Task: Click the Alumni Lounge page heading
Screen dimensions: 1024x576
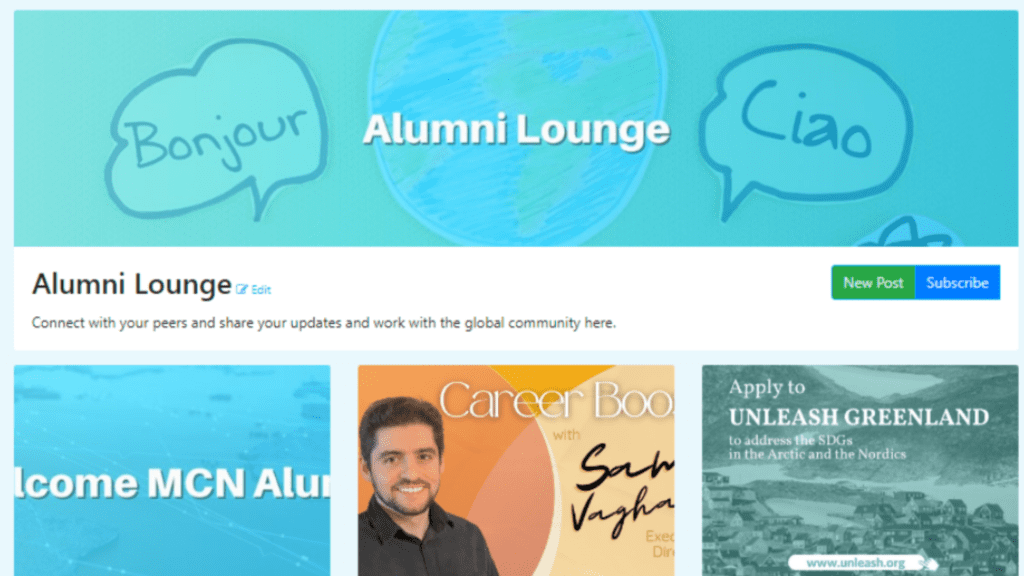Action: (132, 285)
